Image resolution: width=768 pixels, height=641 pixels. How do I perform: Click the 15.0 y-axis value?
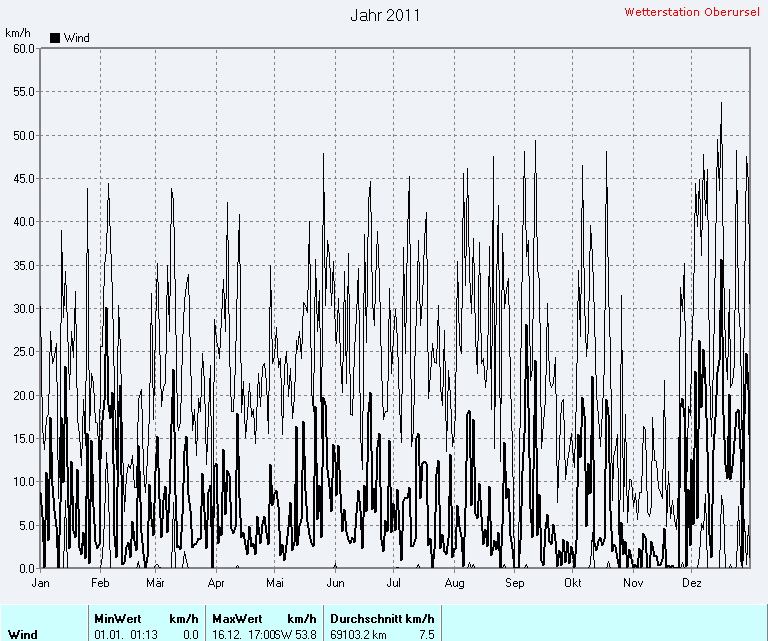point(24,438)
